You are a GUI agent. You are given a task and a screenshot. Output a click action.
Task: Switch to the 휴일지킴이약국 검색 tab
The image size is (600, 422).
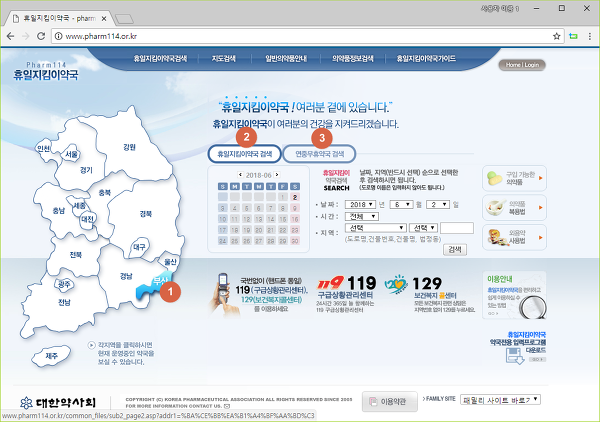click(x=245, y=154)
